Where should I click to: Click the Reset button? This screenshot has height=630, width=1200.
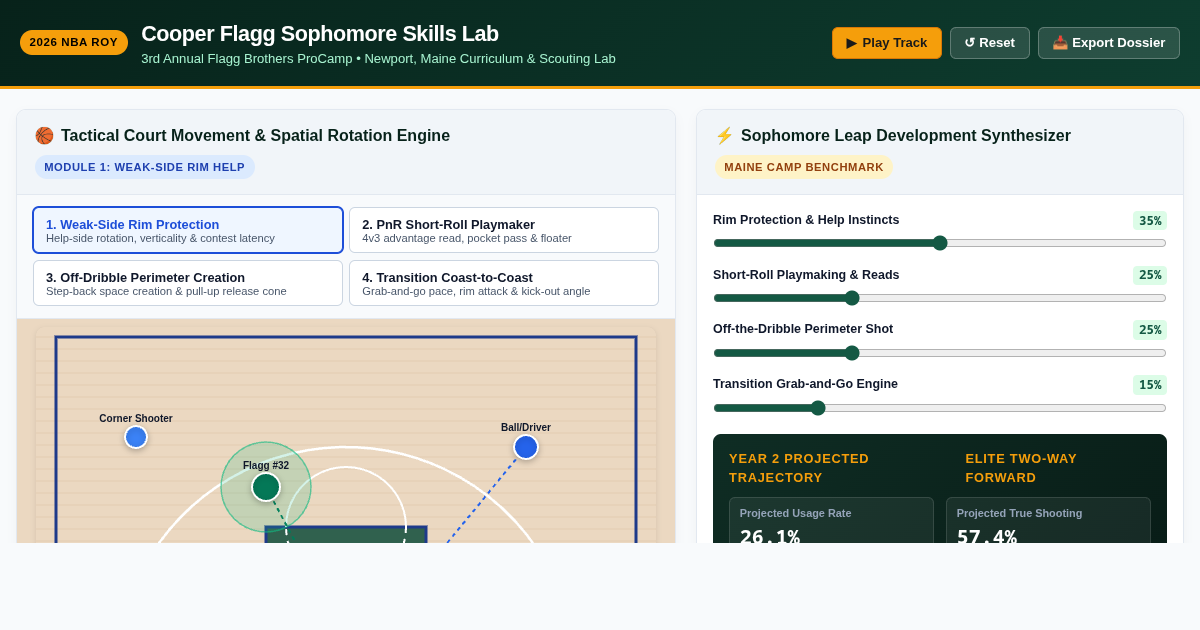pos(989,43)
